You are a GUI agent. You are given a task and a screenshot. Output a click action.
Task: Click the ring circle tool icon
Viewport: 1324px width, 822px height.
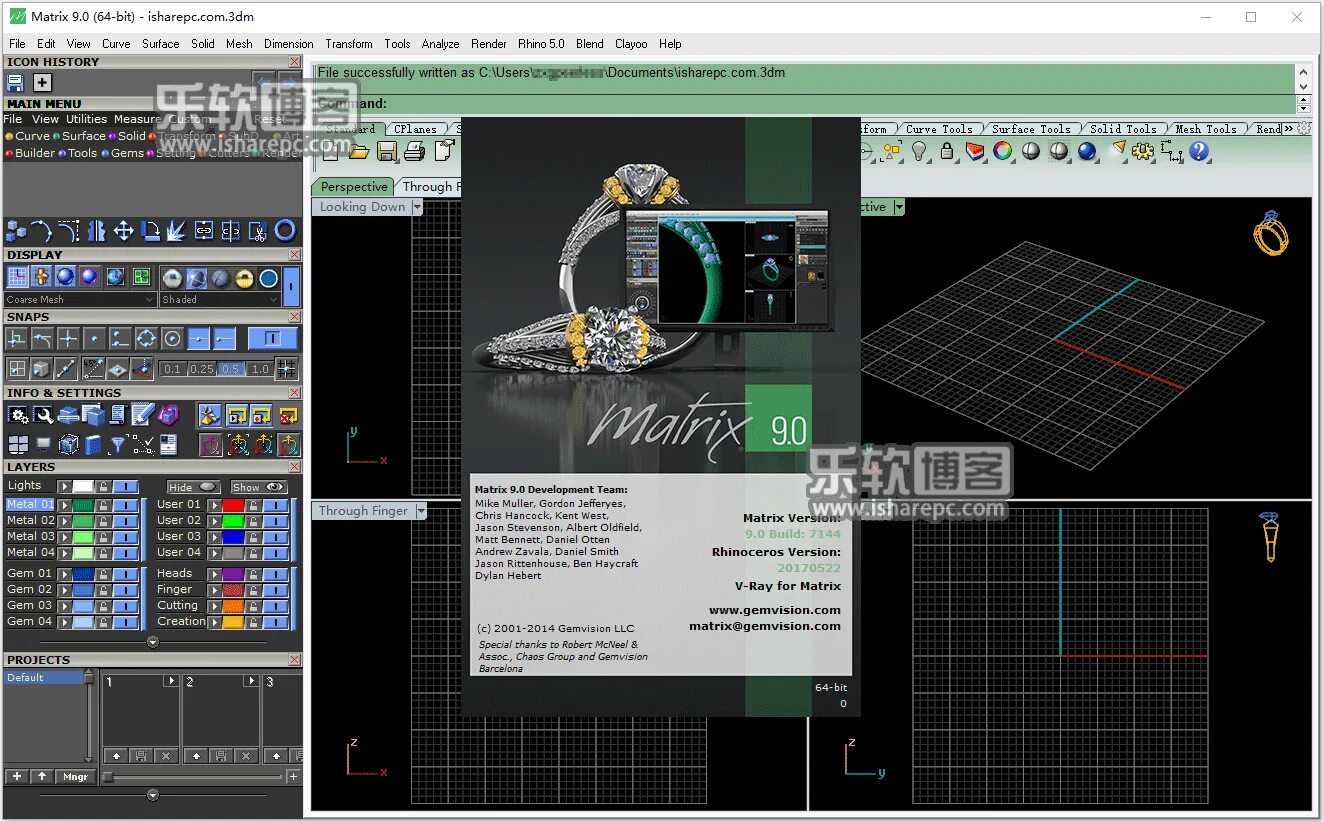285,231
